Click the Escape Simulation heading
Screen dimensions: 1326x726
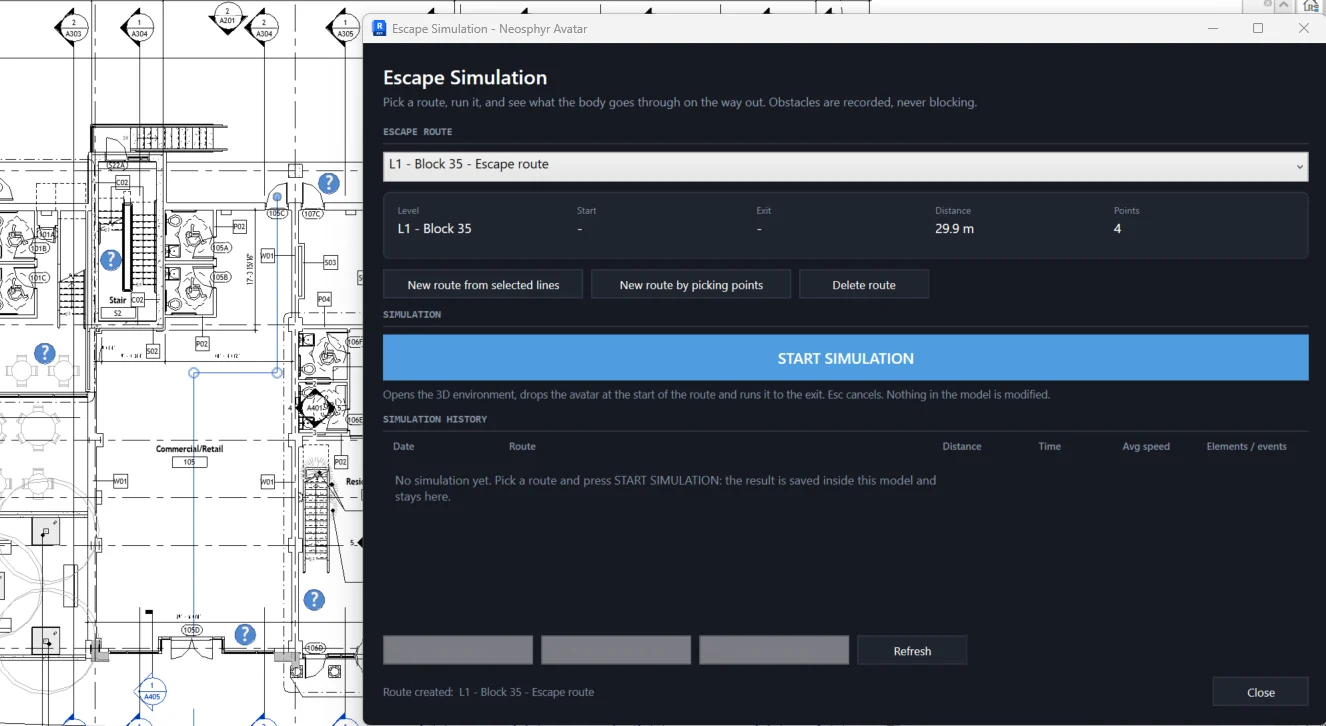click(465, 78)
